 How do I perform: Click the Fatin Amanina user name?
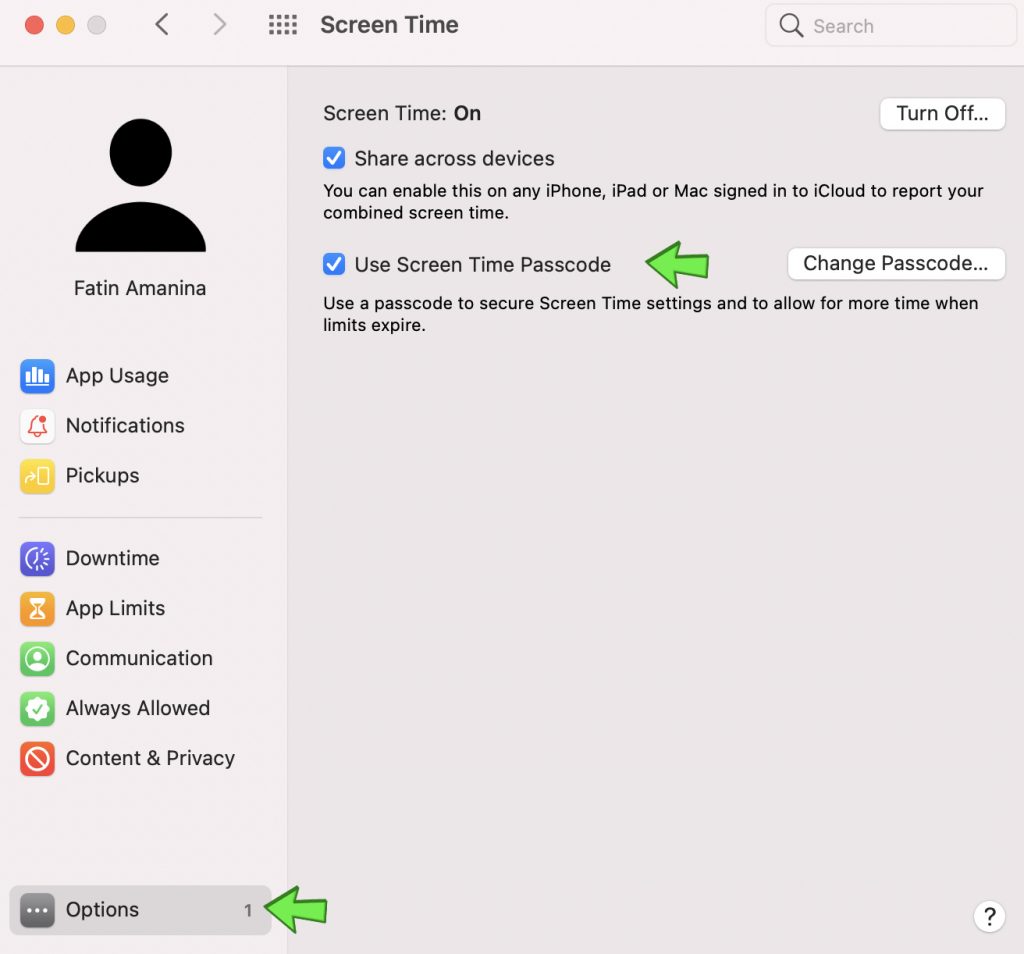point(140,288)
